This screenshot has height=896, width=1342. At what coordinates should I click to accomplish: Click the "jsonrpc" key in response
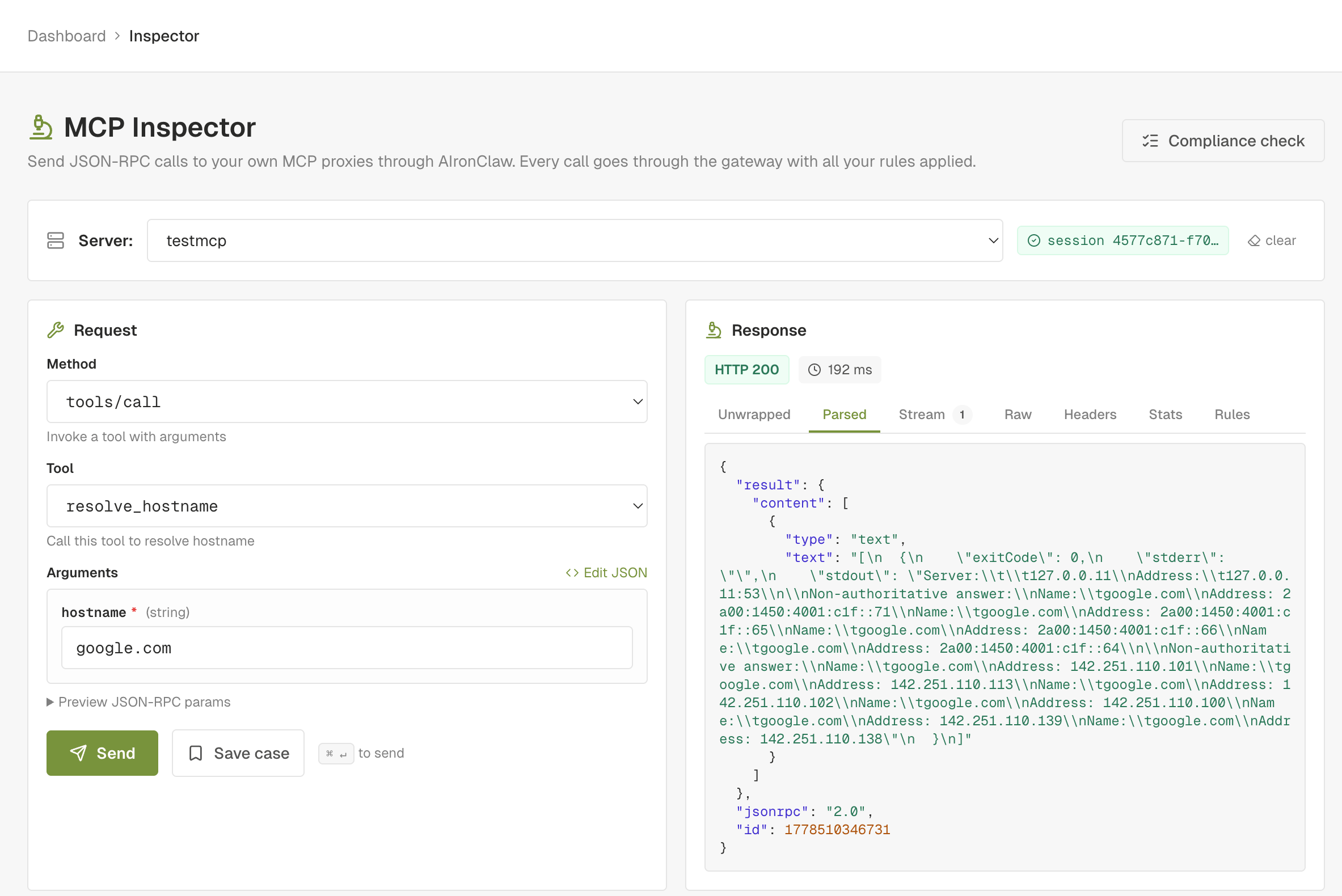(x=771, y=812)
